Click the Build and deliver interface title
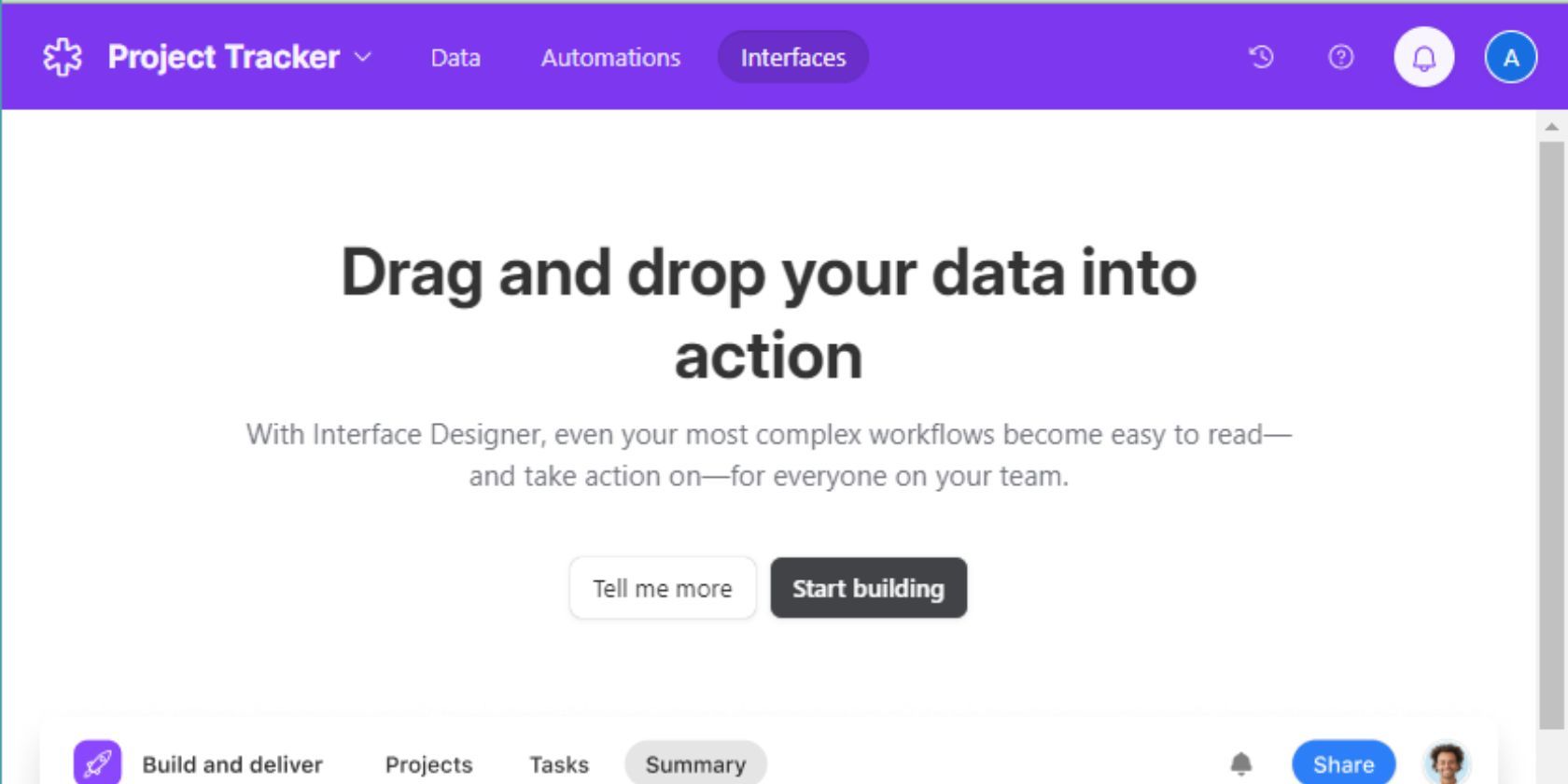 point(231,763)
